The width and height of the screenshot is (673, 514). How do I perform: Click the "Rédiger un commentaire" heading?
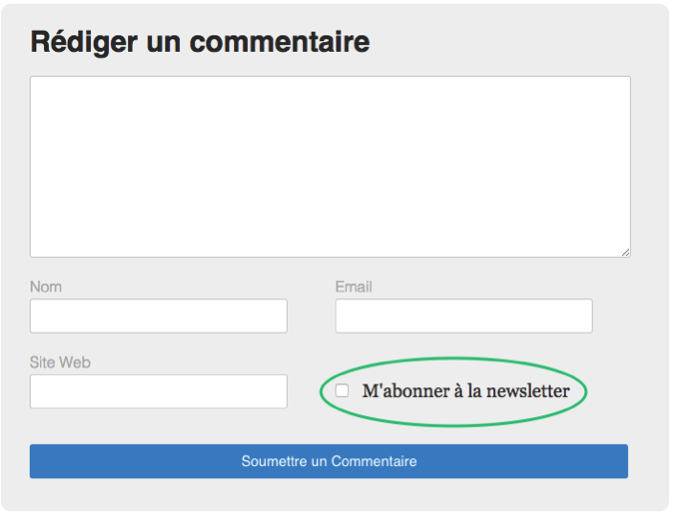click(200, 42)
